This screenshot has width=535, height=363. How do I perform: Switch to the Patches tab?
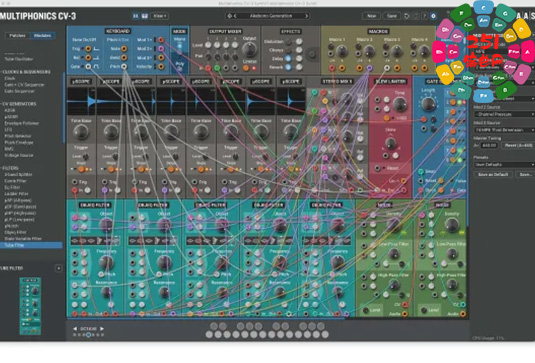coord(18,35)
